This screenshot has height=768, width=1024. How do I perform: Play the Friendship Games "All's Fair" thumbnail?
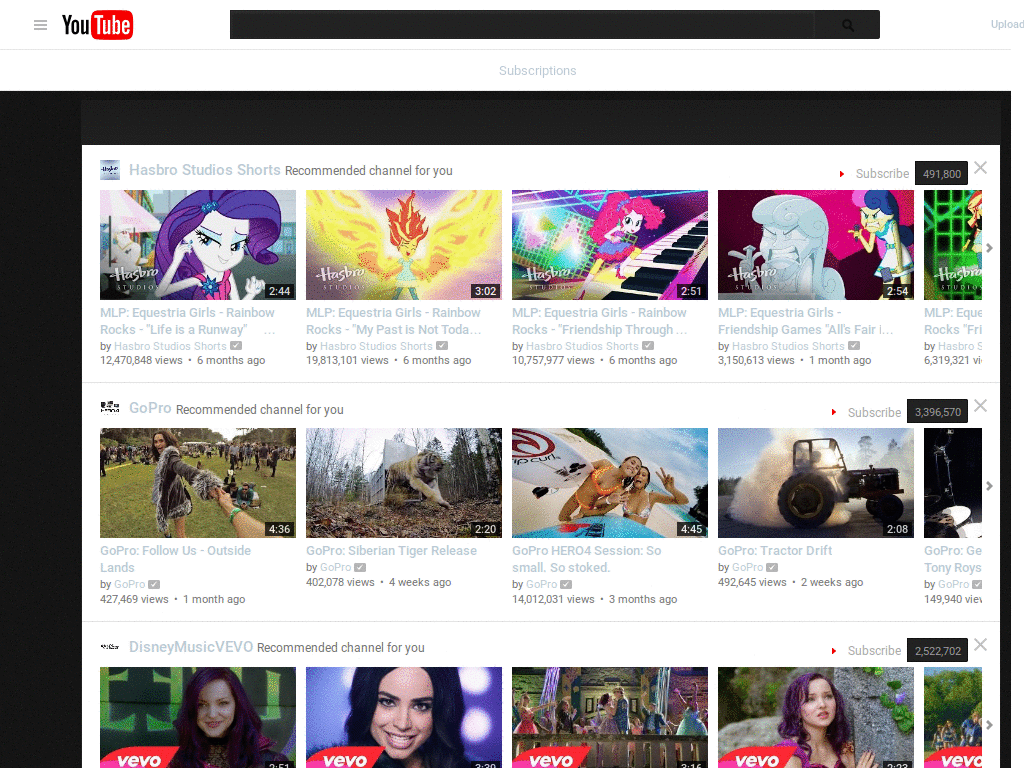point(816,245)
